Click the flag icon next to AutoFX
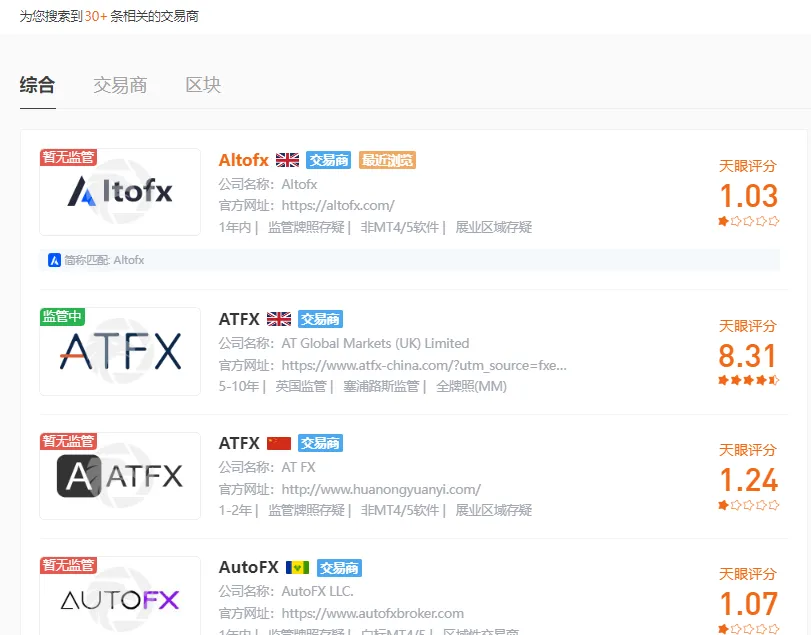This screenshot has width=811, height=635. coord(297,567)
